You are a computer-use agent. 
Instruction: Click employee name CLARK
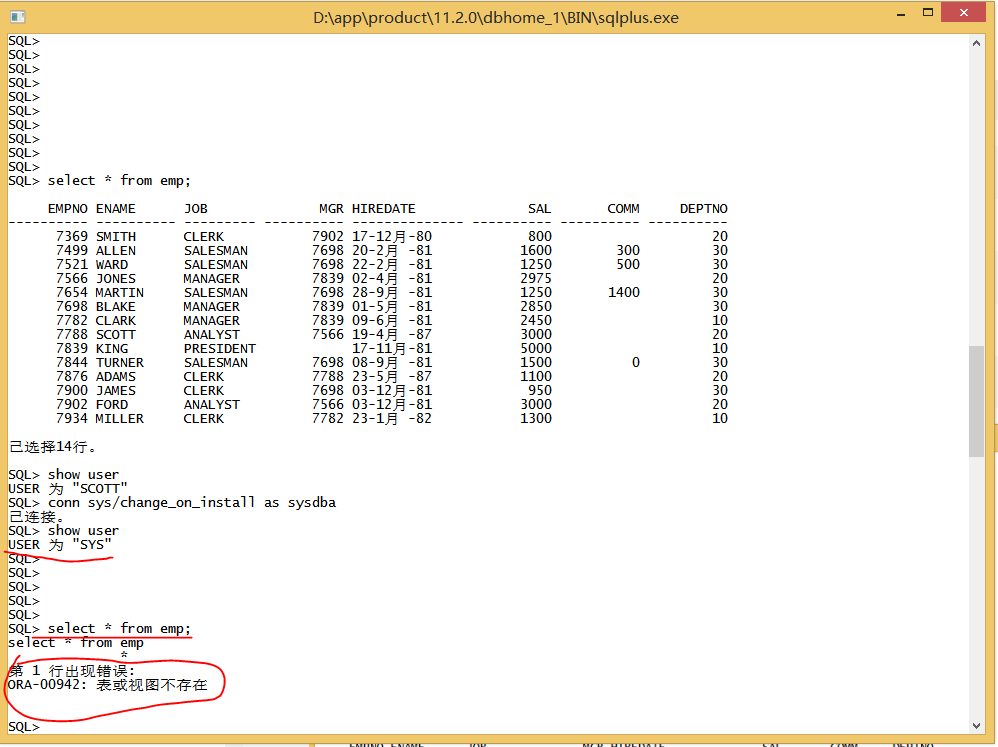tap(116, 321)
